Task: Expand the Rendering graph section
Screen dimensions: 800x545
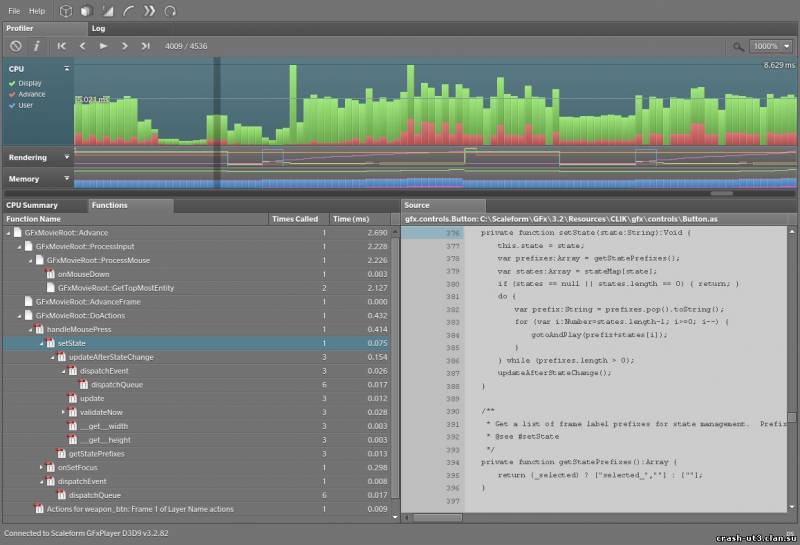Action: (67, 157)
